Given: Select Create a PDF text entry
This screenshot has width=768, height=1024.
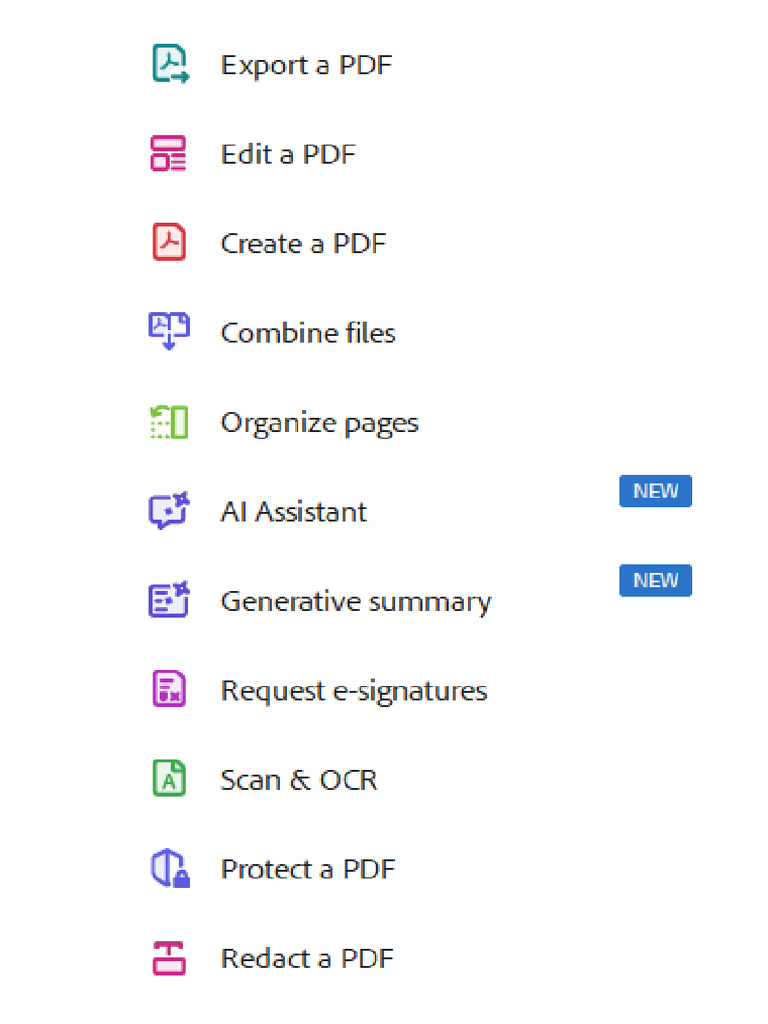Looking at the screenshot, I should (303, 243).
